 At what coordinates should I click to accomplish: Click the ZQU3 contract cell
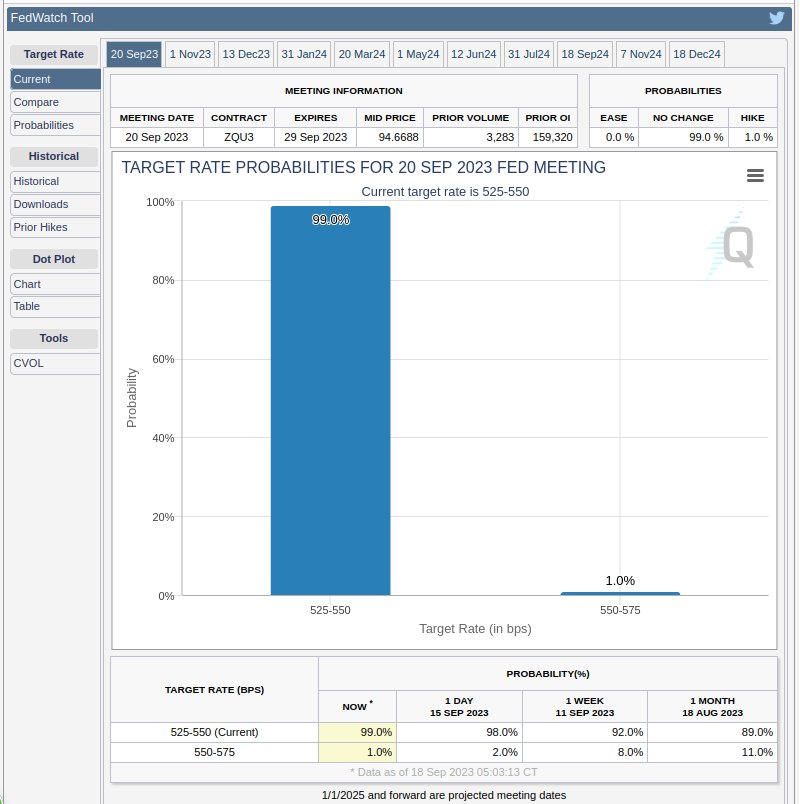coord(239,137)
